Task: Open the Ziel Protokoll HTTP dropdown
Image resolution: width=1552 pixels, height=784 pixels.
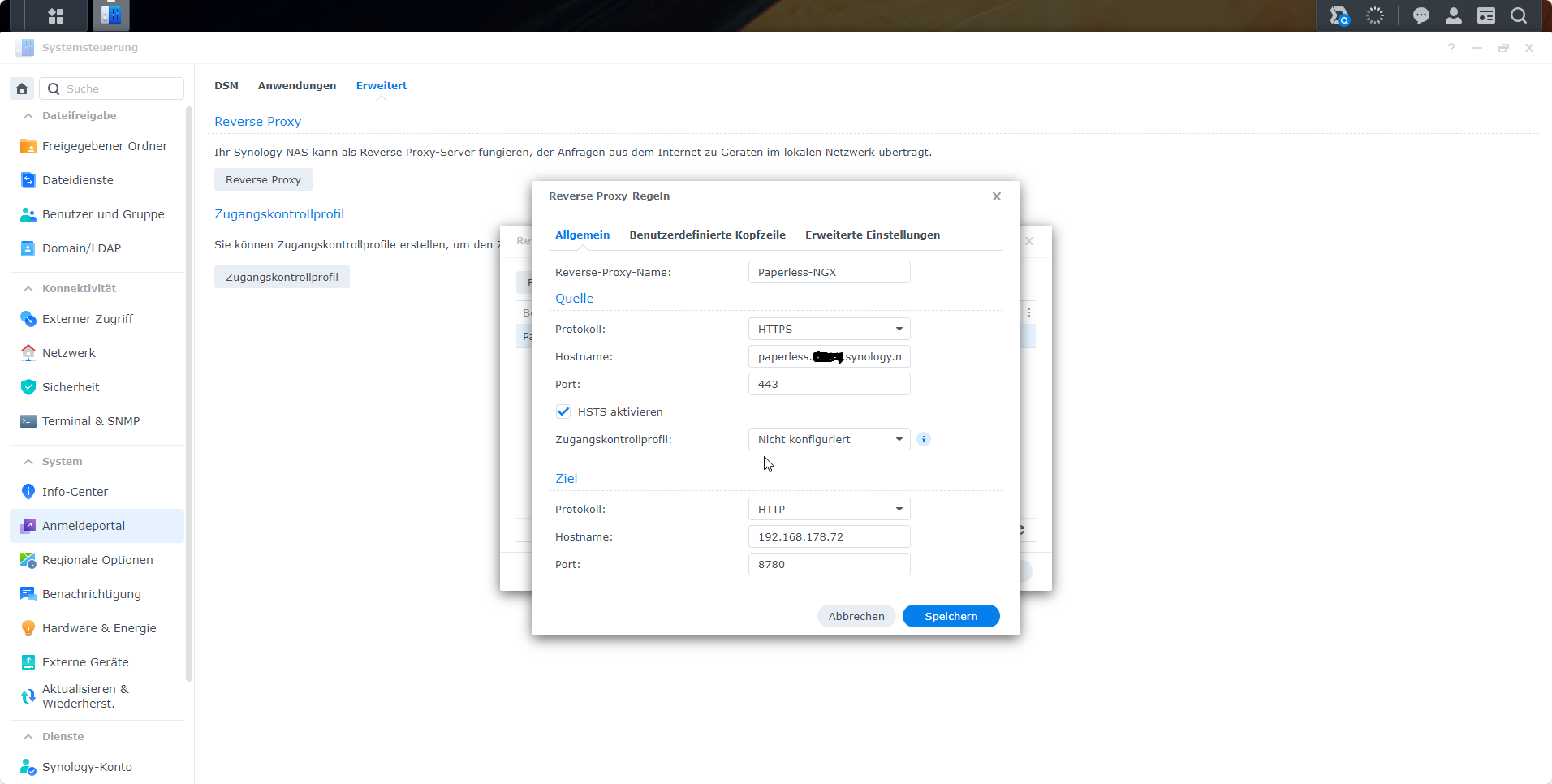Action: (x=829, y=509)
